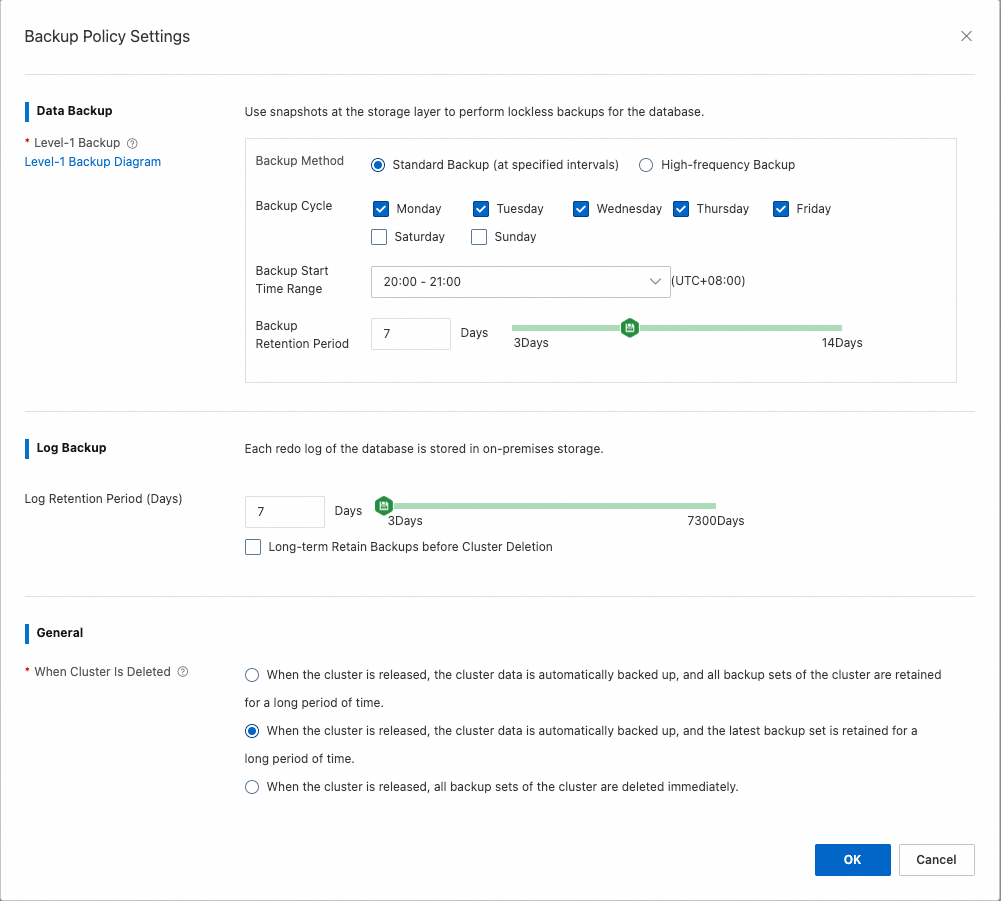The height and width of the screenshot is (901, 1001).
Task: Click the Cancel button
Action: (x=936, y=859)
